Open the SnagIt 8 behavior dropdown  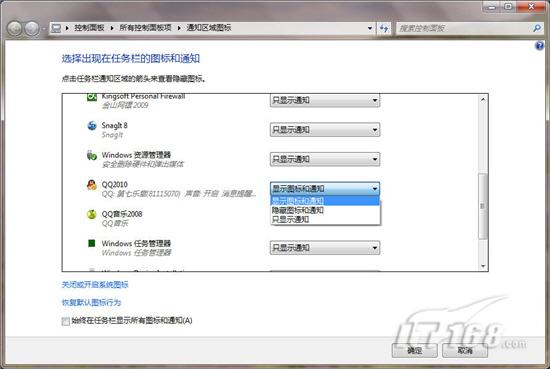pos(325,130)
